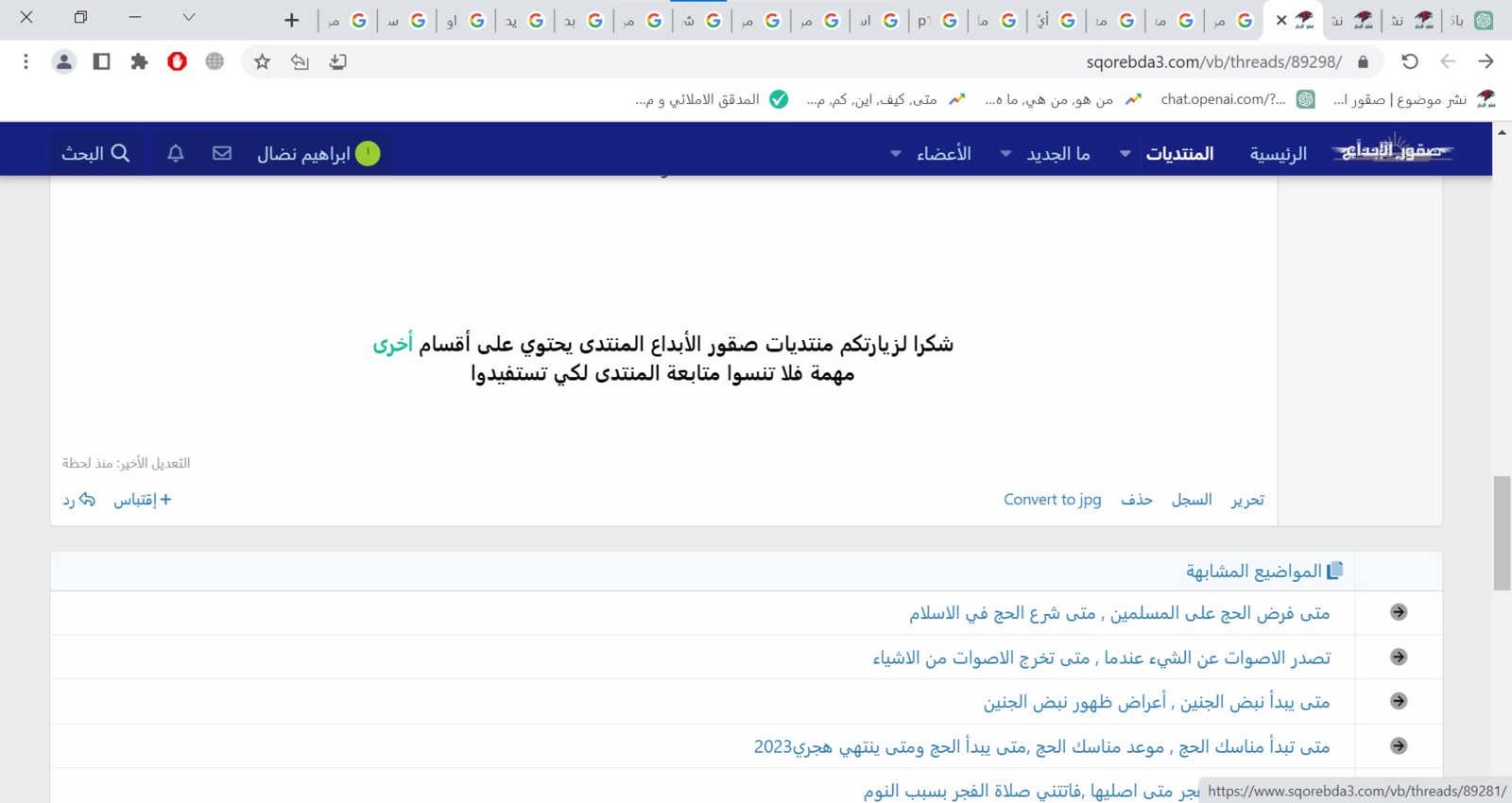
Task: Expand the ما الجديد dropdown arrow
Action: [x=1005, y=154]
